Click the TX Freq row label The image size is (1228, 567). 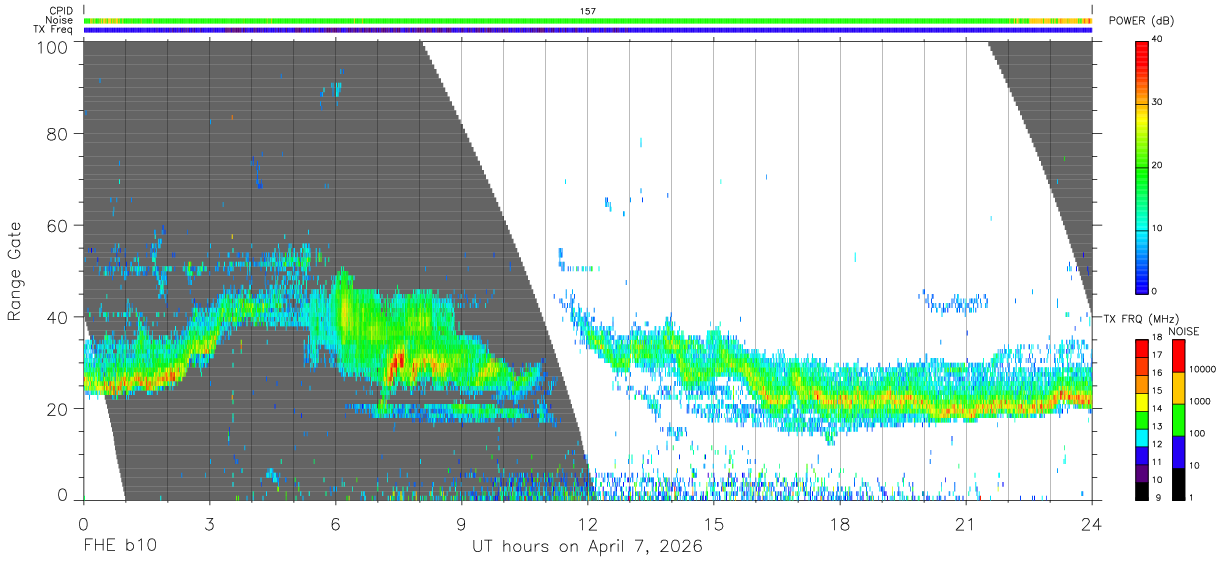click(x=54, y=29)
